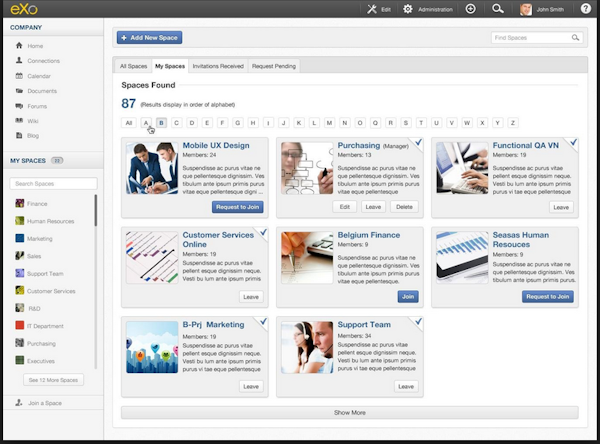Open the Mobile UX Design title link
This screenshot has height=444, width=600.
[x=216, y=145]
